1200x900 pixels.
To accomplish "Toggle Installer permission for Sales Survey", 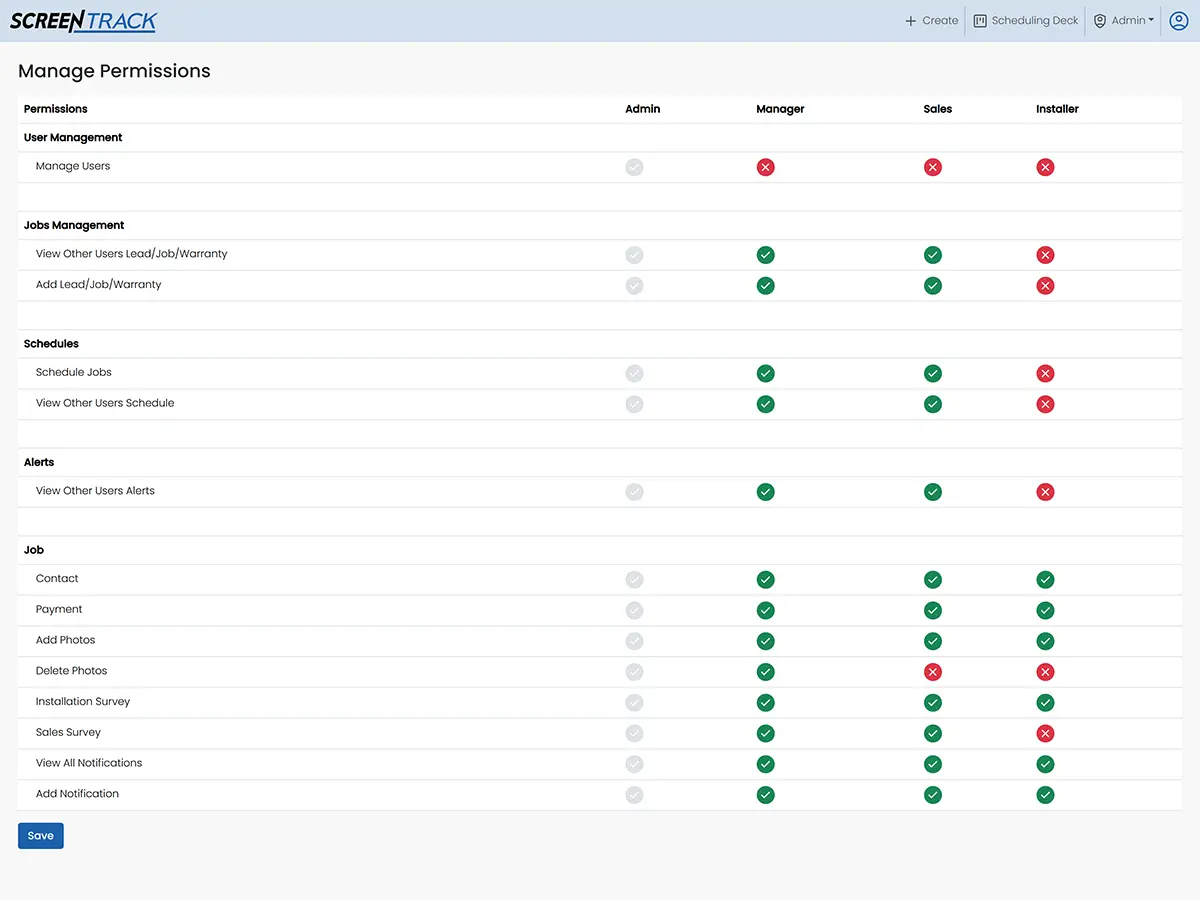I will pos(1045,734).
